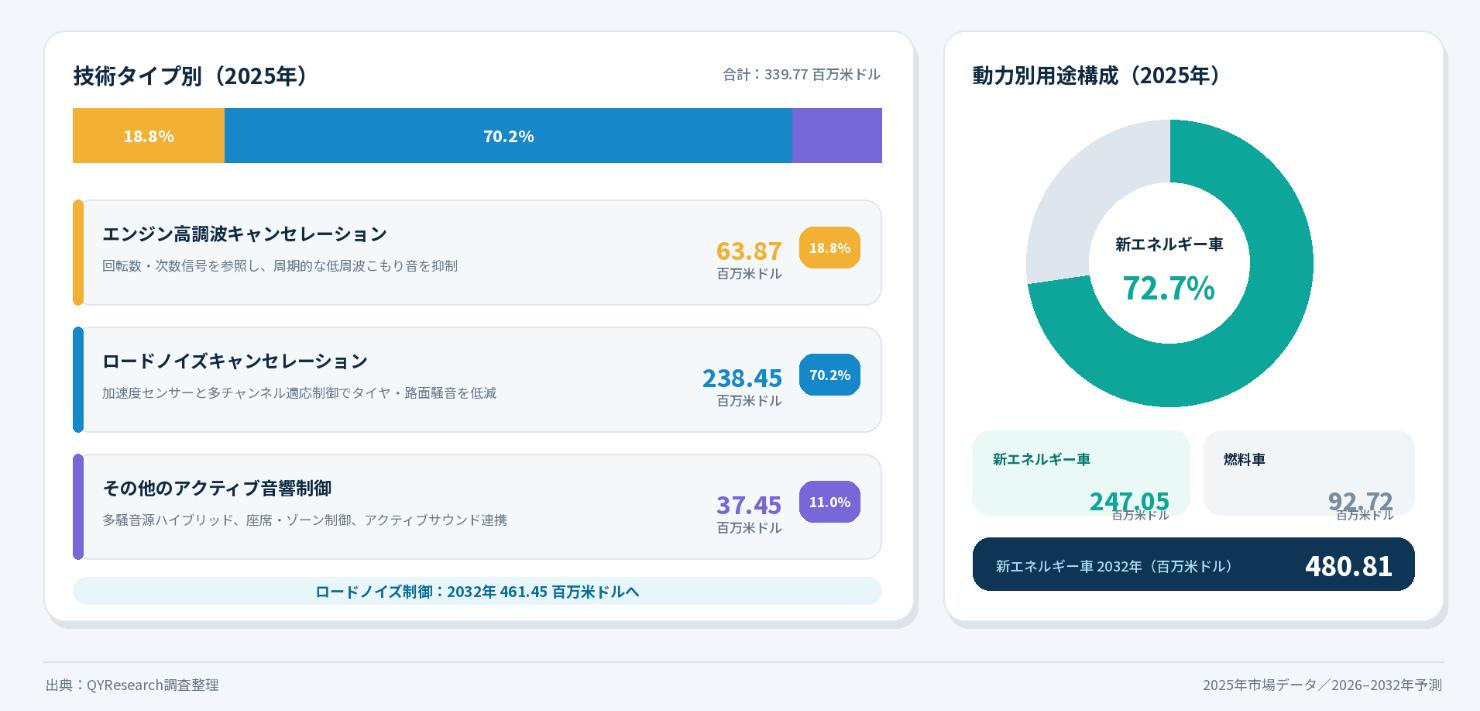Click the blue 70.2% badge
This screenshot has width=1480, height=711.
click(x=830, y=375)
